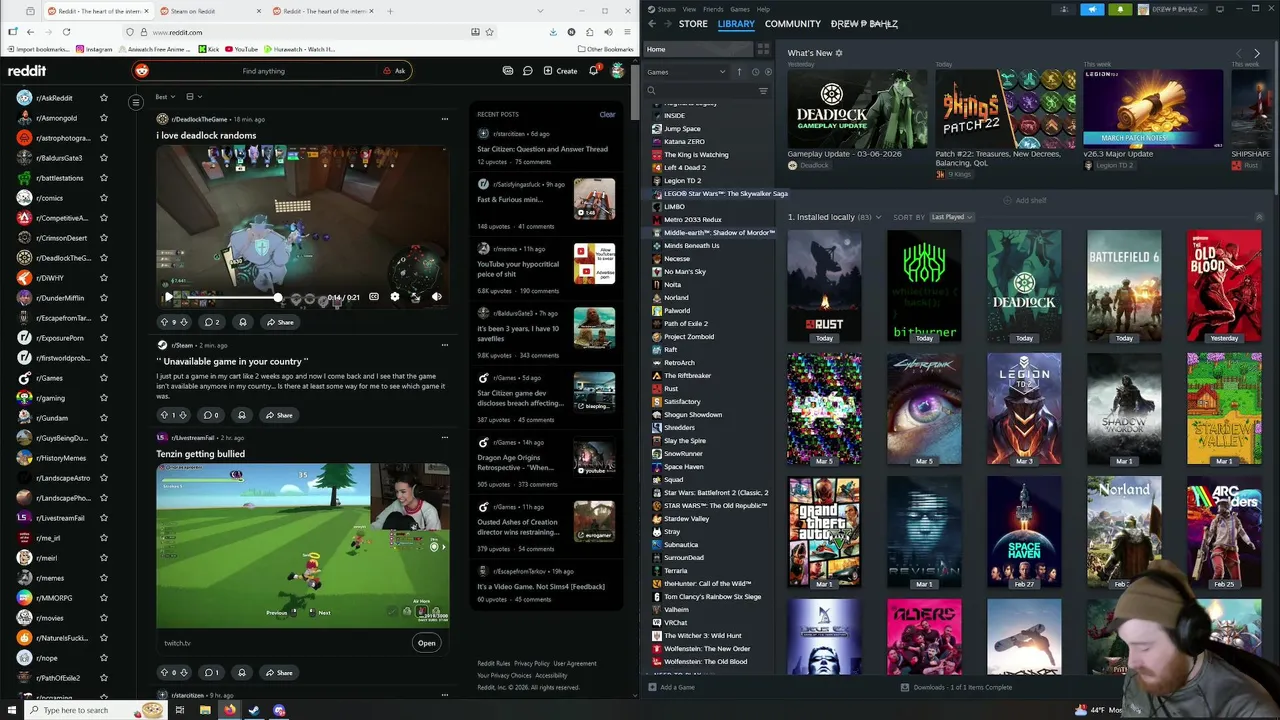Screen dimensions: 1280x720
Task: Collapse the Installed locally shelf
Action: click(x=1259, y=217)
